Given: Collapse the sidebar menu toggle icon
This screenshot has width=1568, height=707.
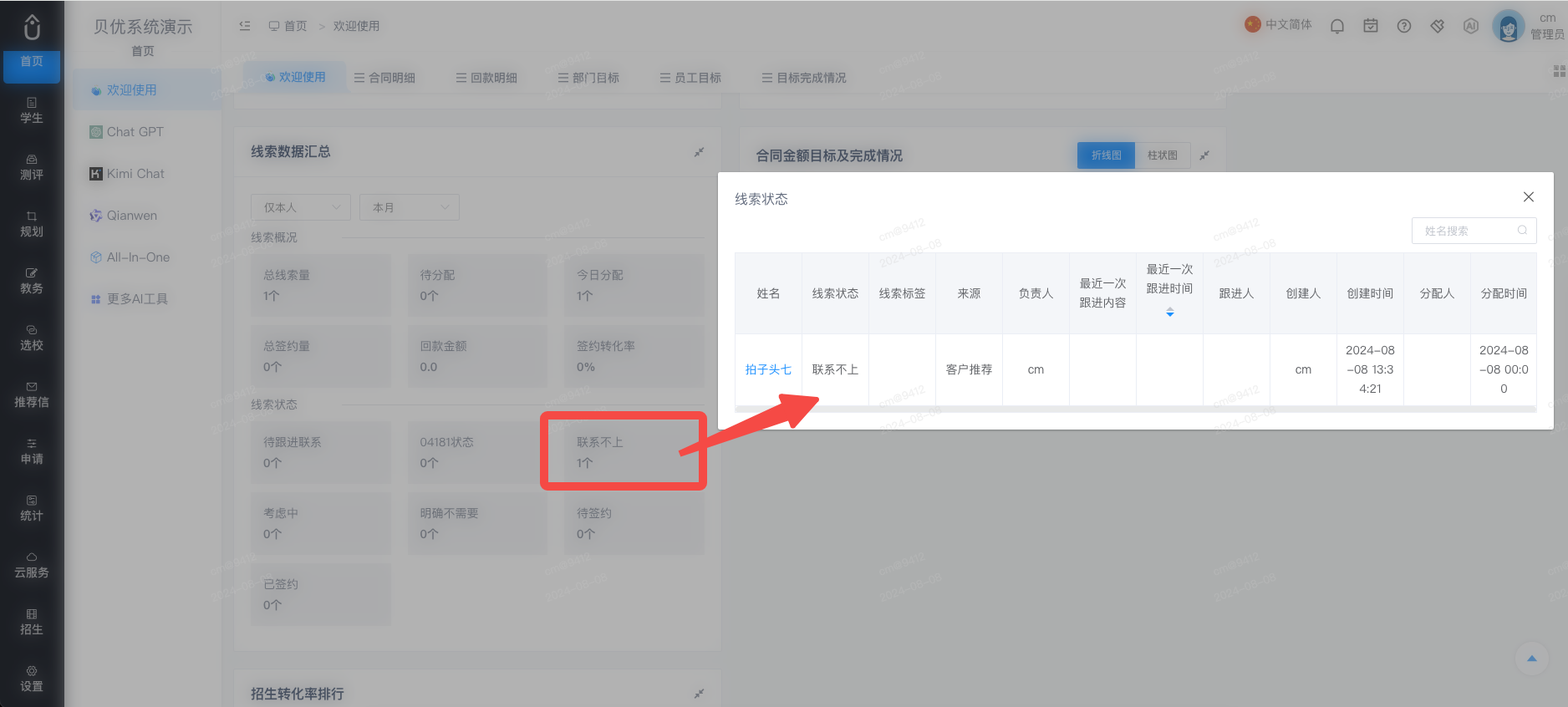Looking at the screenshot, I should tap(245, 26).
